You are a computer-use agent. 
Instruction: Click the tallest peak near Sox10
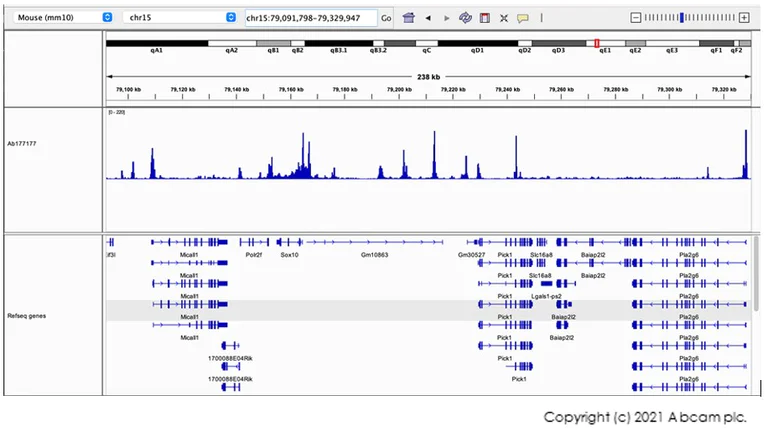pos(303,154)
